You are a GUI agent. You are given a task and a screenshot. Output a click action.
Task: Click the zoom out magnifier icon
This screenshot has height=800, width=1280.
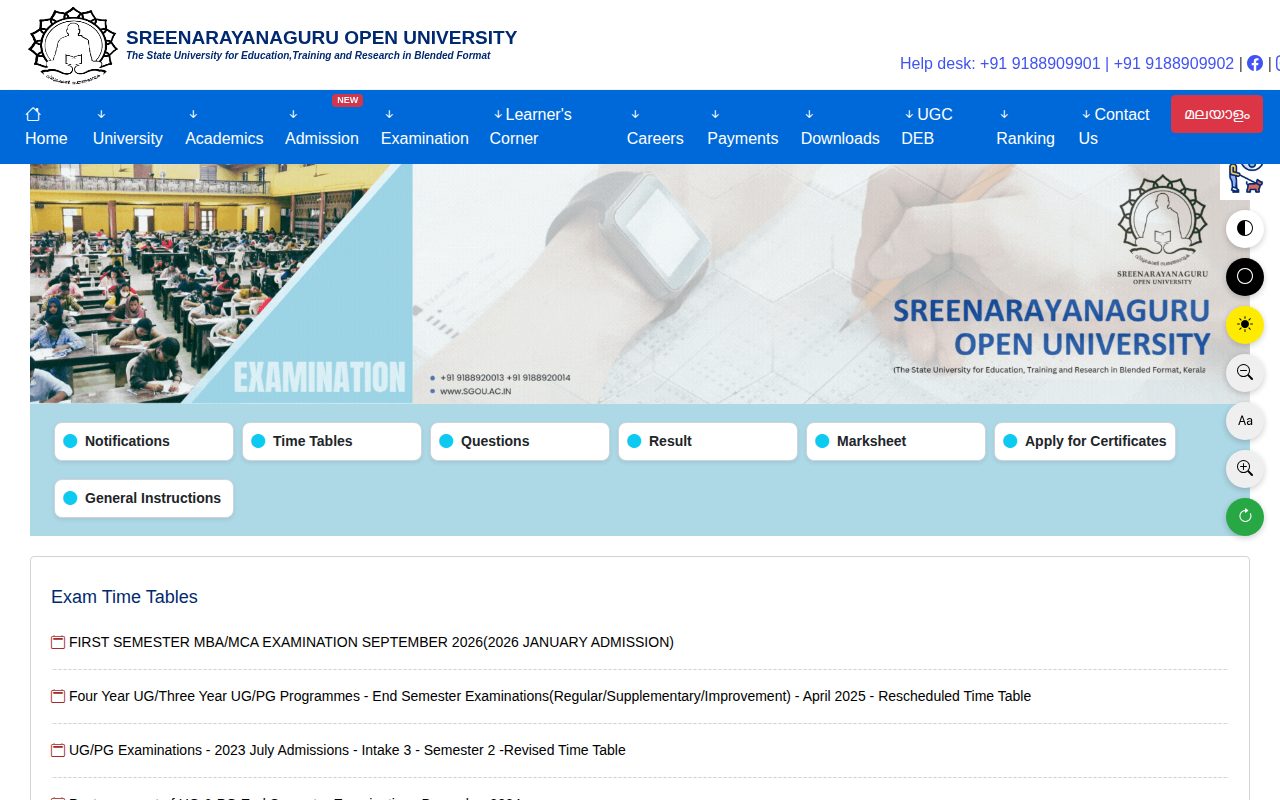coord(1245,372)
